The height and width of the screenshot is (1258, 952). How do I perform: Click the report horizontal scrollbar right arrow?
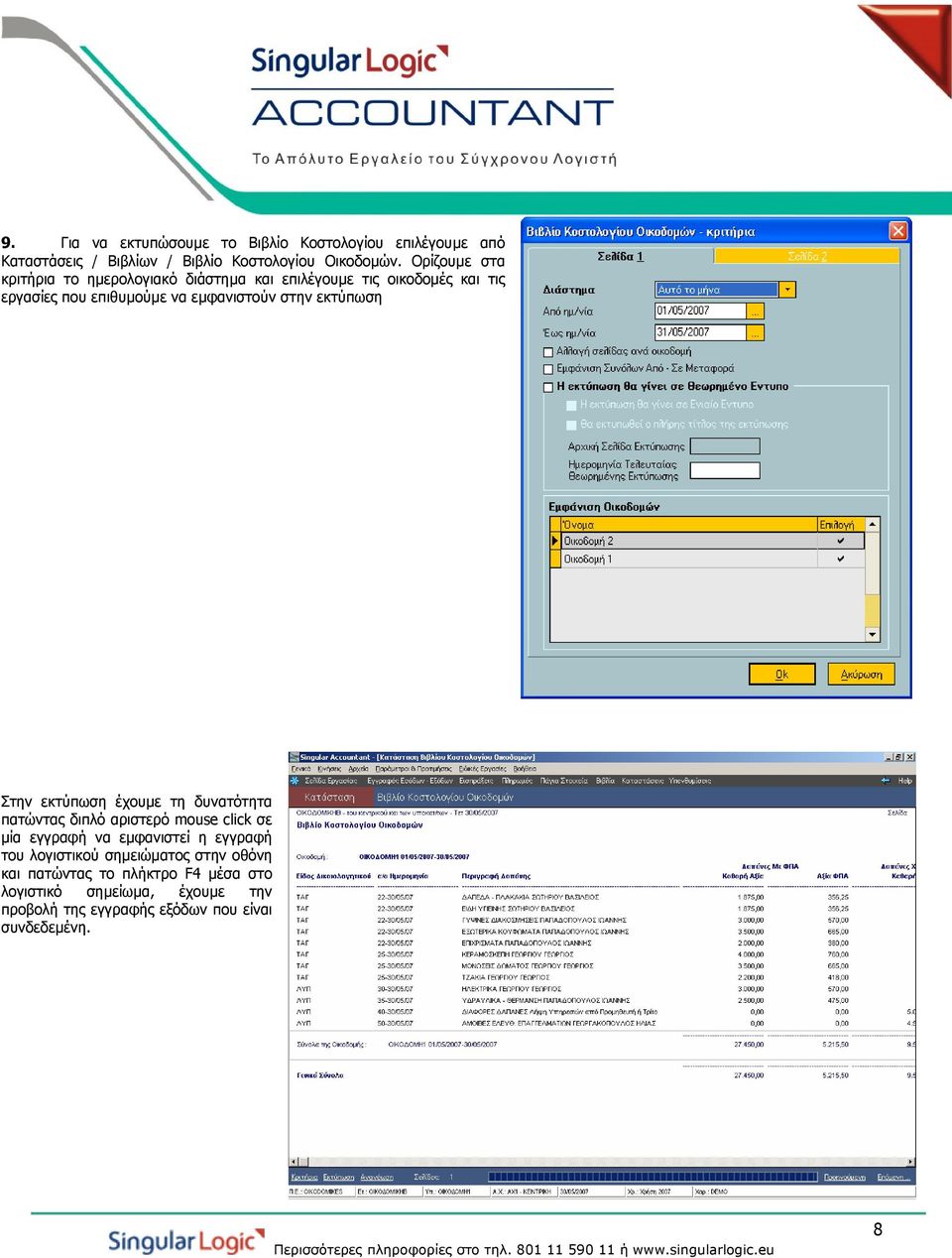coord(910,1161)
